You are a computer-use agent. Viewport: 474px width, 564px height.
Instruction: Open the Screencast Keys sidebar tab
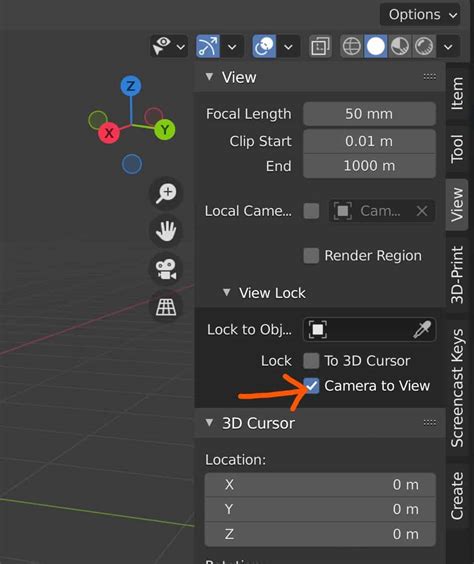point(457,388)
